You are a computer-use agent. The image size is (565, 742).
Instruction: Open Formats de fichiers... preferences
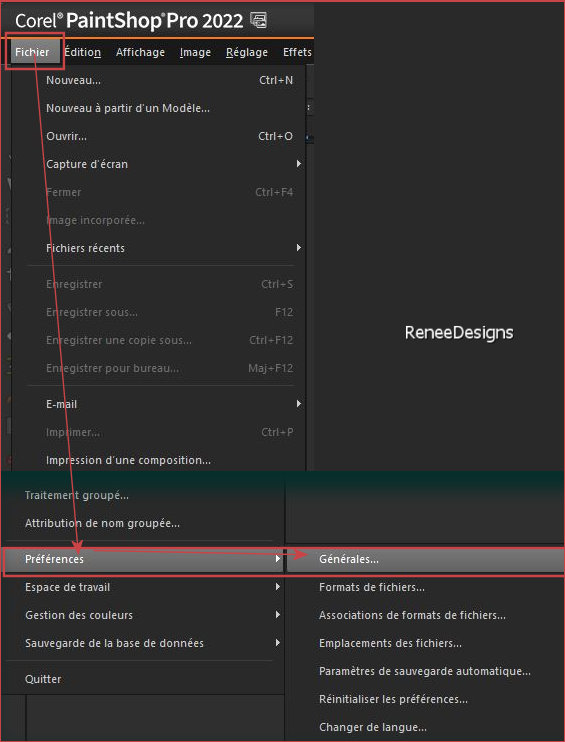click(x=424, y=587)
